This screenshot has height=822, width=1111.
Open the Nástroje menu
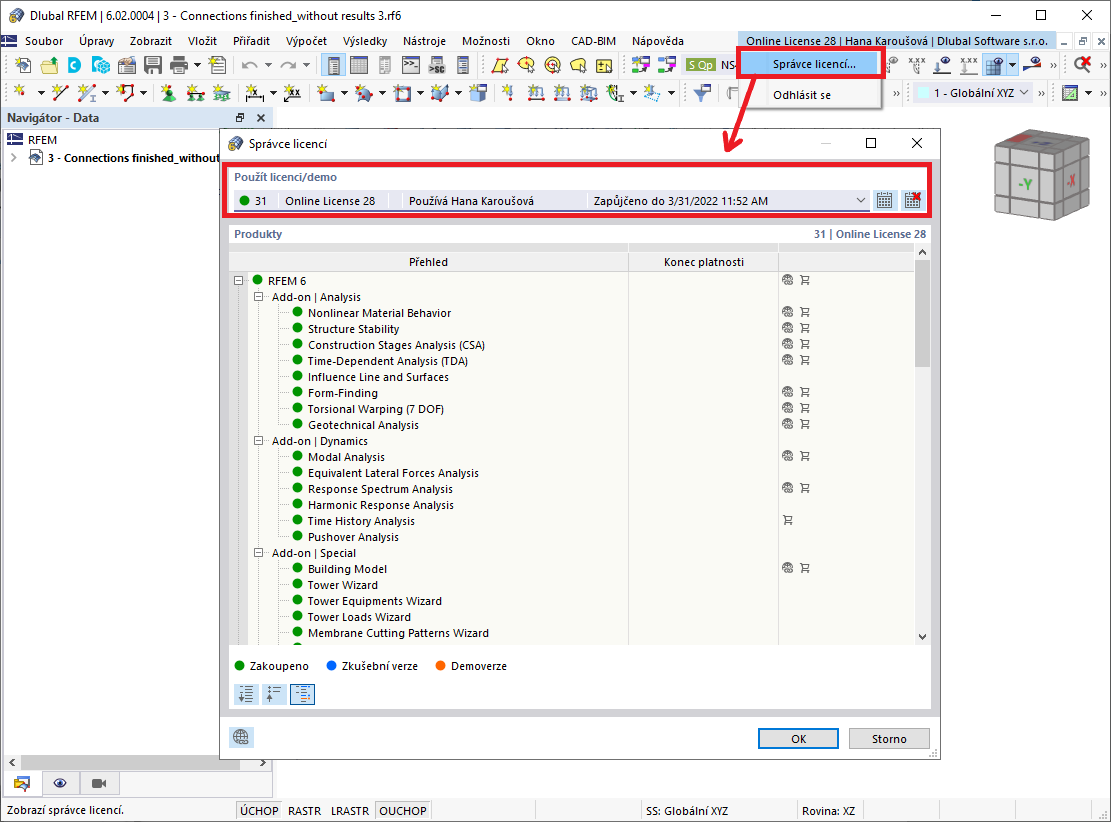pyautogui.click(x=424, y=41)
